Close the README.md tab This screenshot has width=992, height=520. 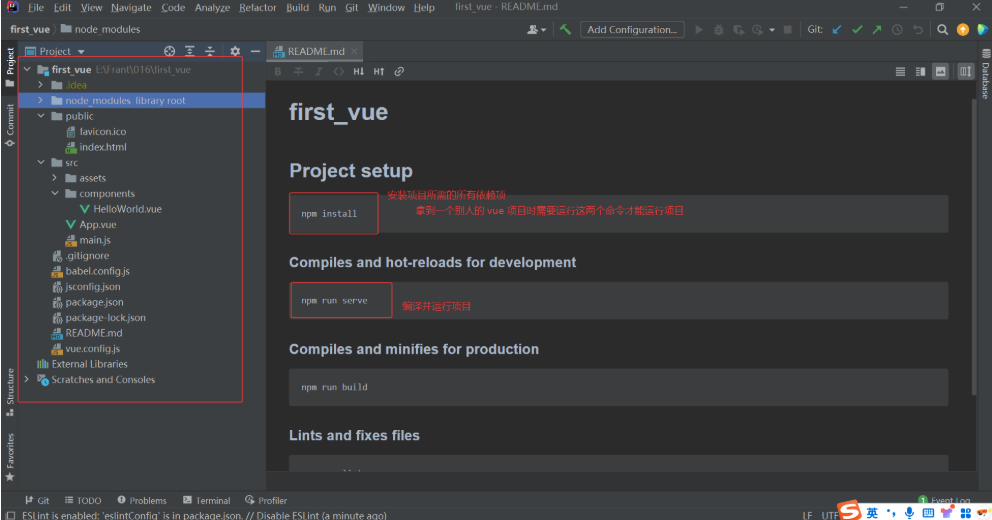[x=354, y=51]
